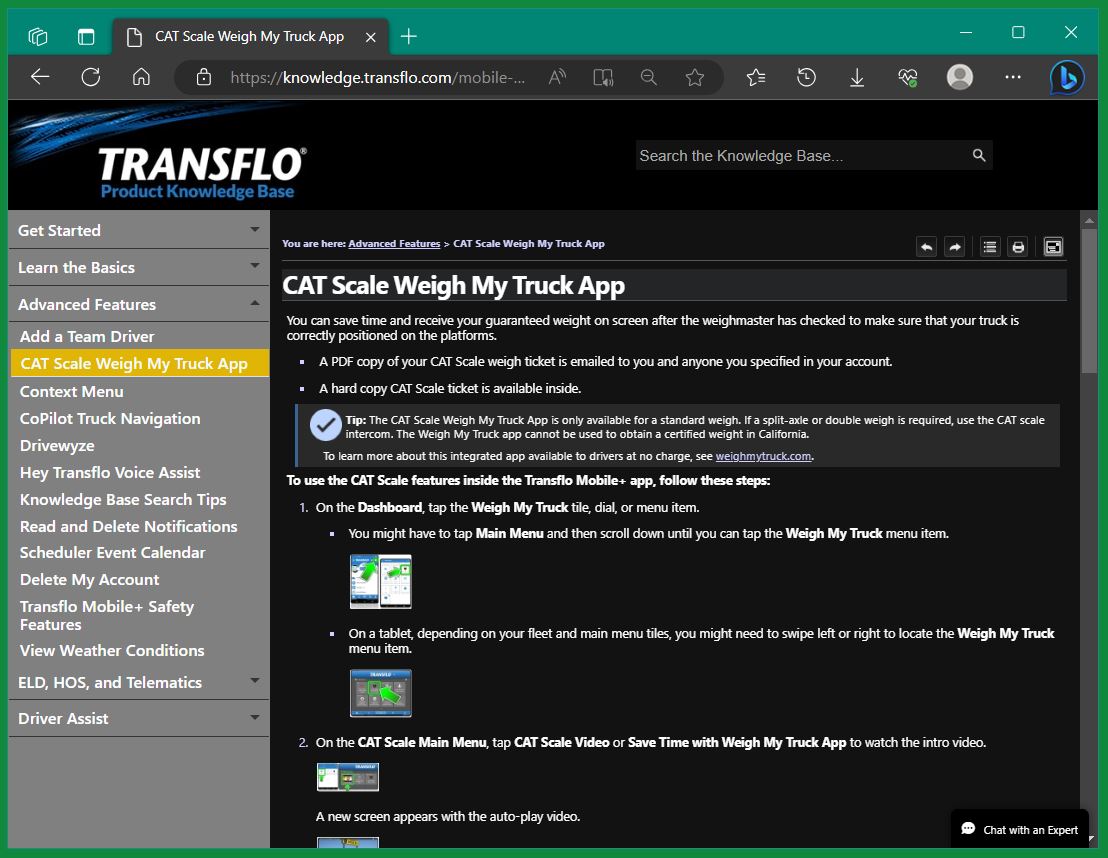Go to previous topic arrow

(x=926, y=247)
